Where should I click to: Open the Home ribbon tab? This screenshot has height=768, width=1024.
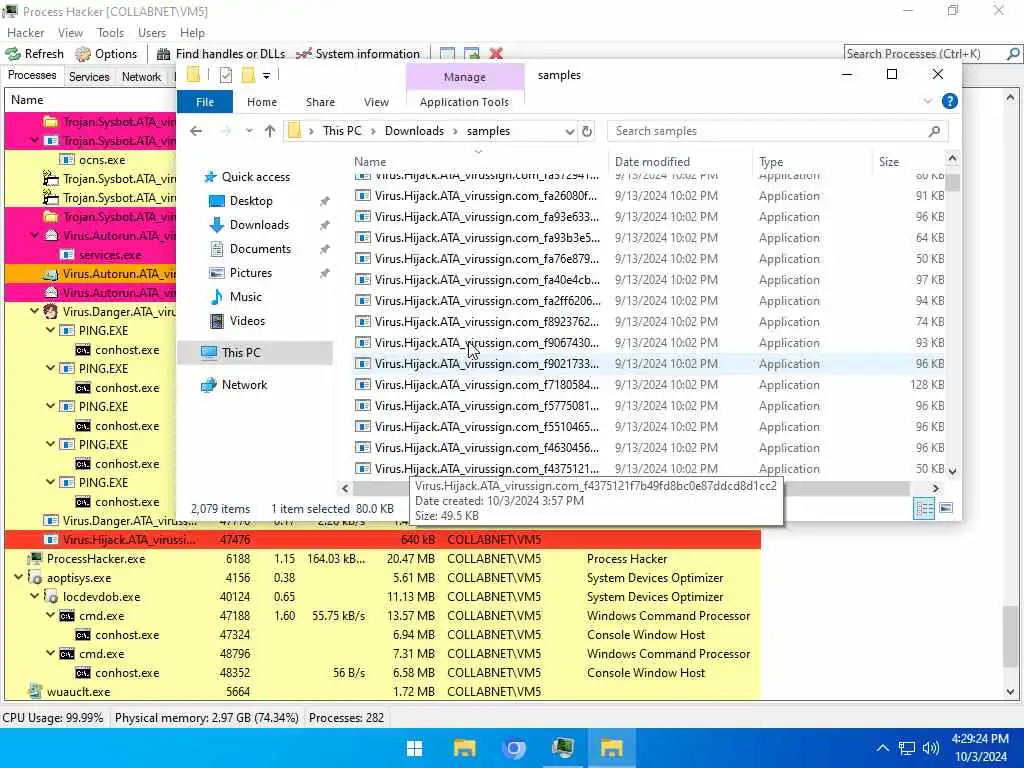click(x=262, y=102)
